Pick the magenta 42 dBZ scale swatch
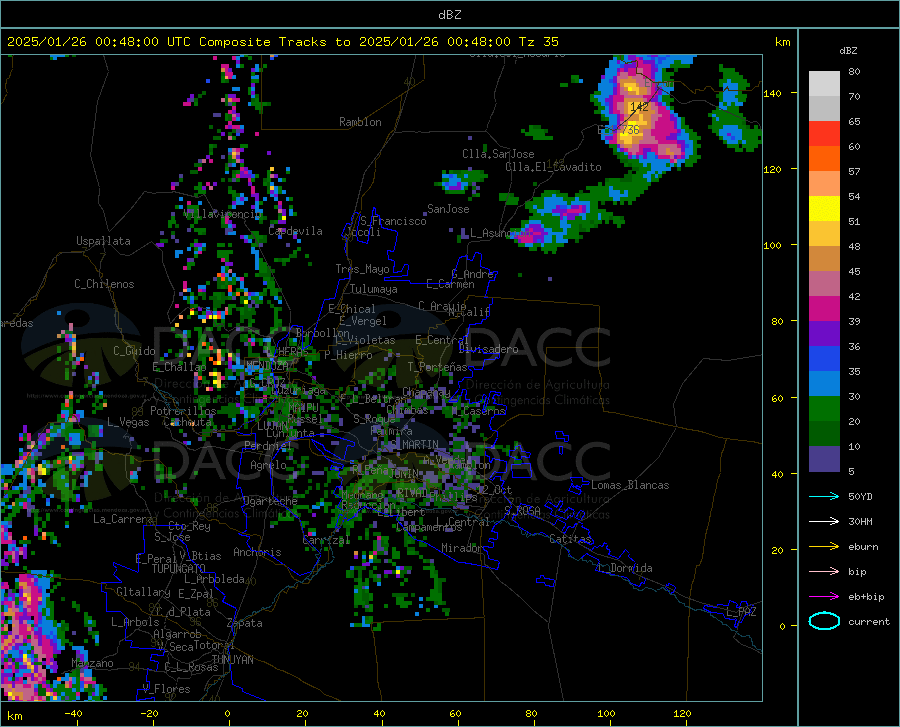 824,308
